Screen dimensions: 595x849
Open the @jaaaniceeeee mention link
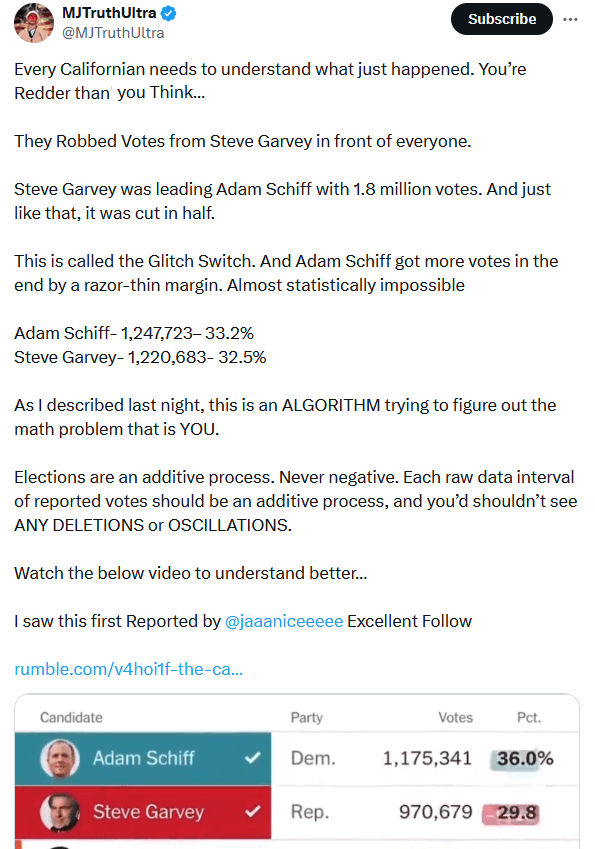(284, 621)
